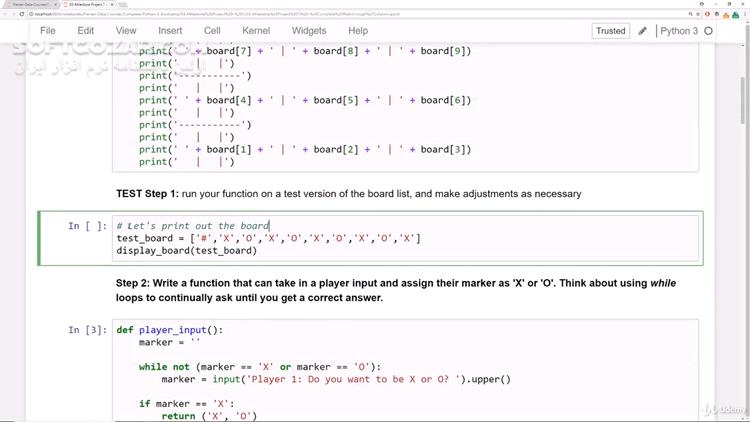Click the orange extension icon in browser toolbar
Screen dimensions: 750x422
(x=726, y=15)
